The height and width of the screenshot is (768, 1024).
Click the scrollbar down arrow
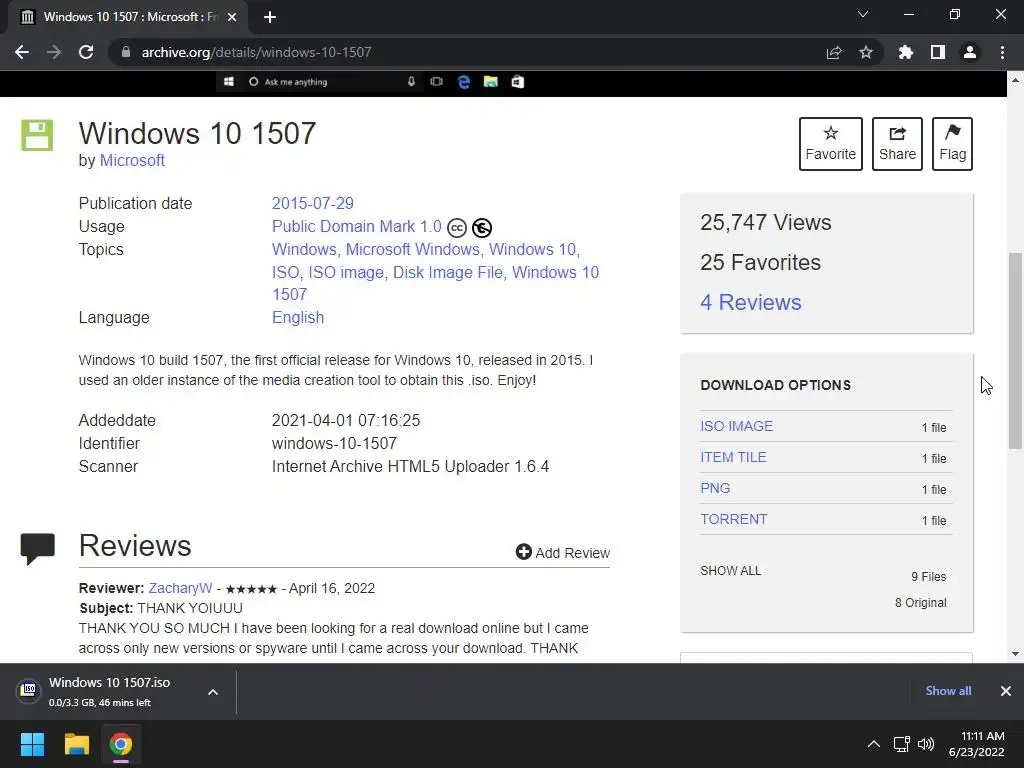1015,654
